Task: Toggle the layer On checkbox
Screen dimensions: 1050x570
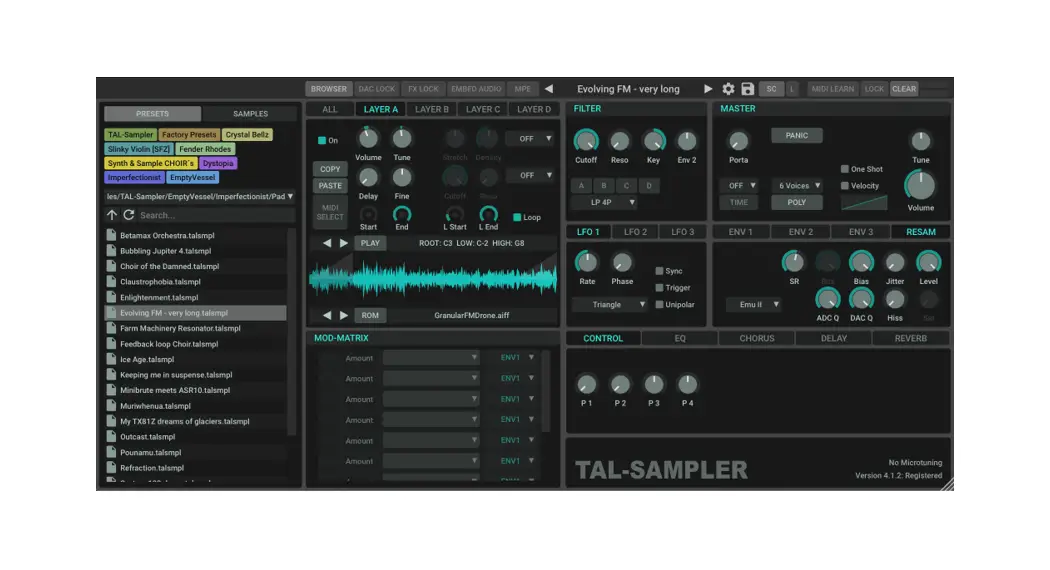Action: [321, 141]
